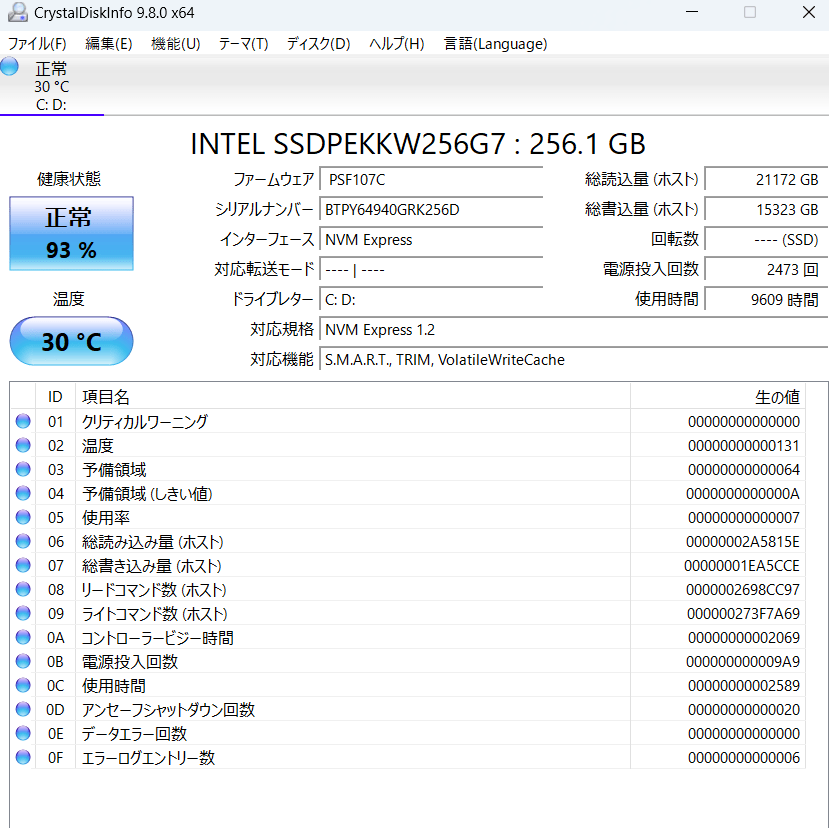
Task: Click status icon for 電源投入回数 row
Action: (23, 662)
